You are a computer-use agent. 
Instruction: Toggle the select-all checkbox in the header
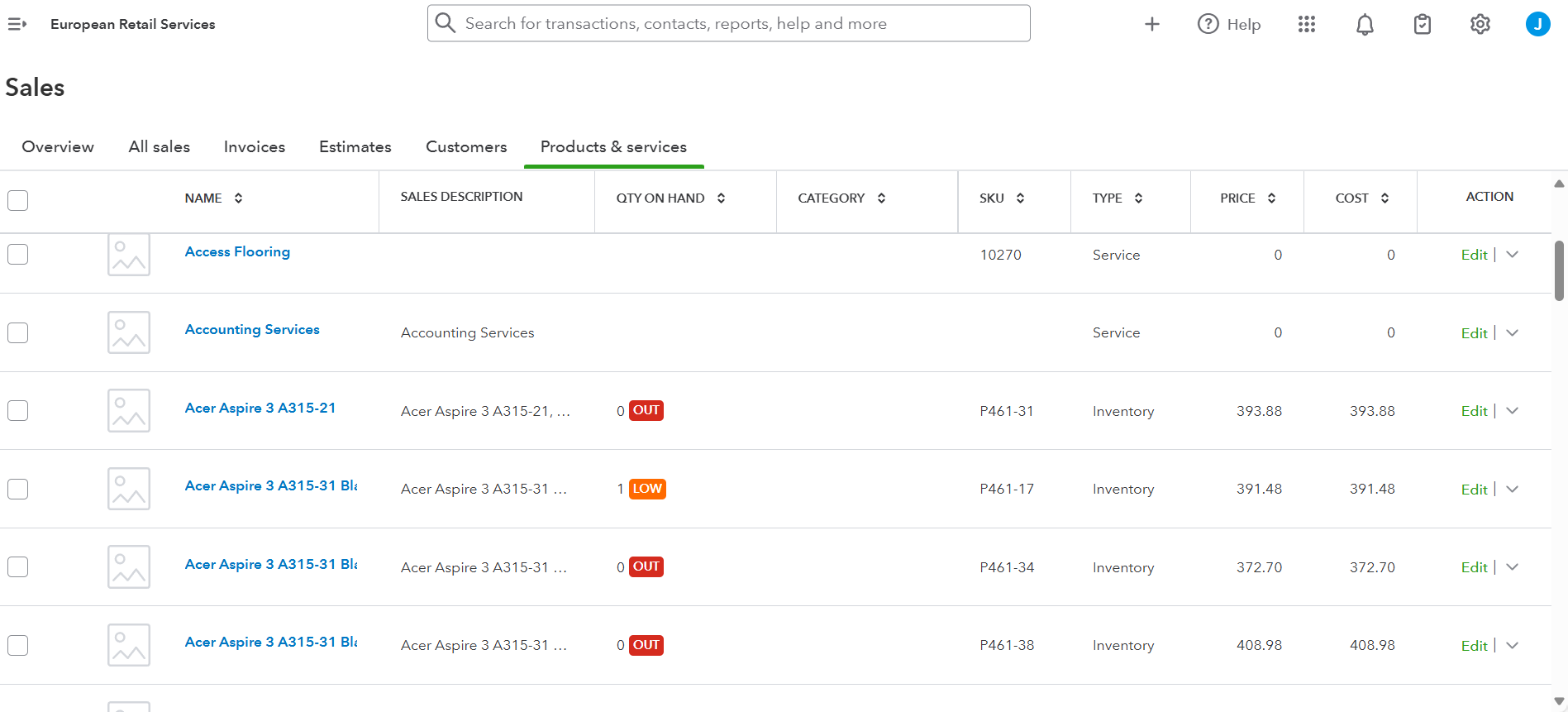point(17,200)
